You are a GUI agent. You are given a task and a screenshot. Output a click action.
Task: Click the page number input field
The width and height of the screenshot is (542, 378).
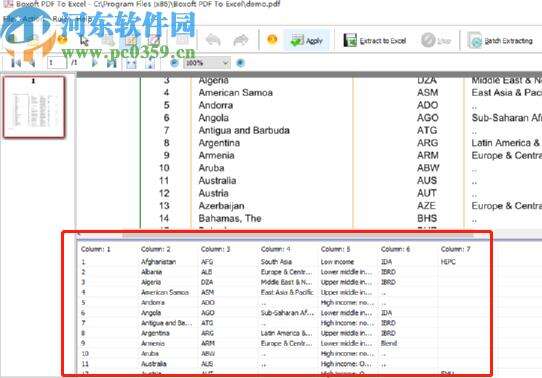pyautogui.click(x=57, y=63)
